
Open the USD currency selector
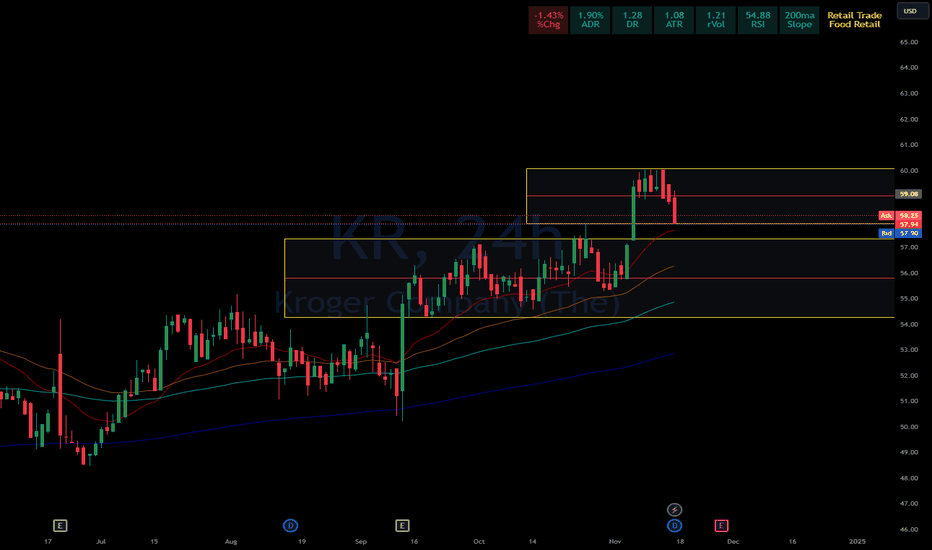point(910,11)
